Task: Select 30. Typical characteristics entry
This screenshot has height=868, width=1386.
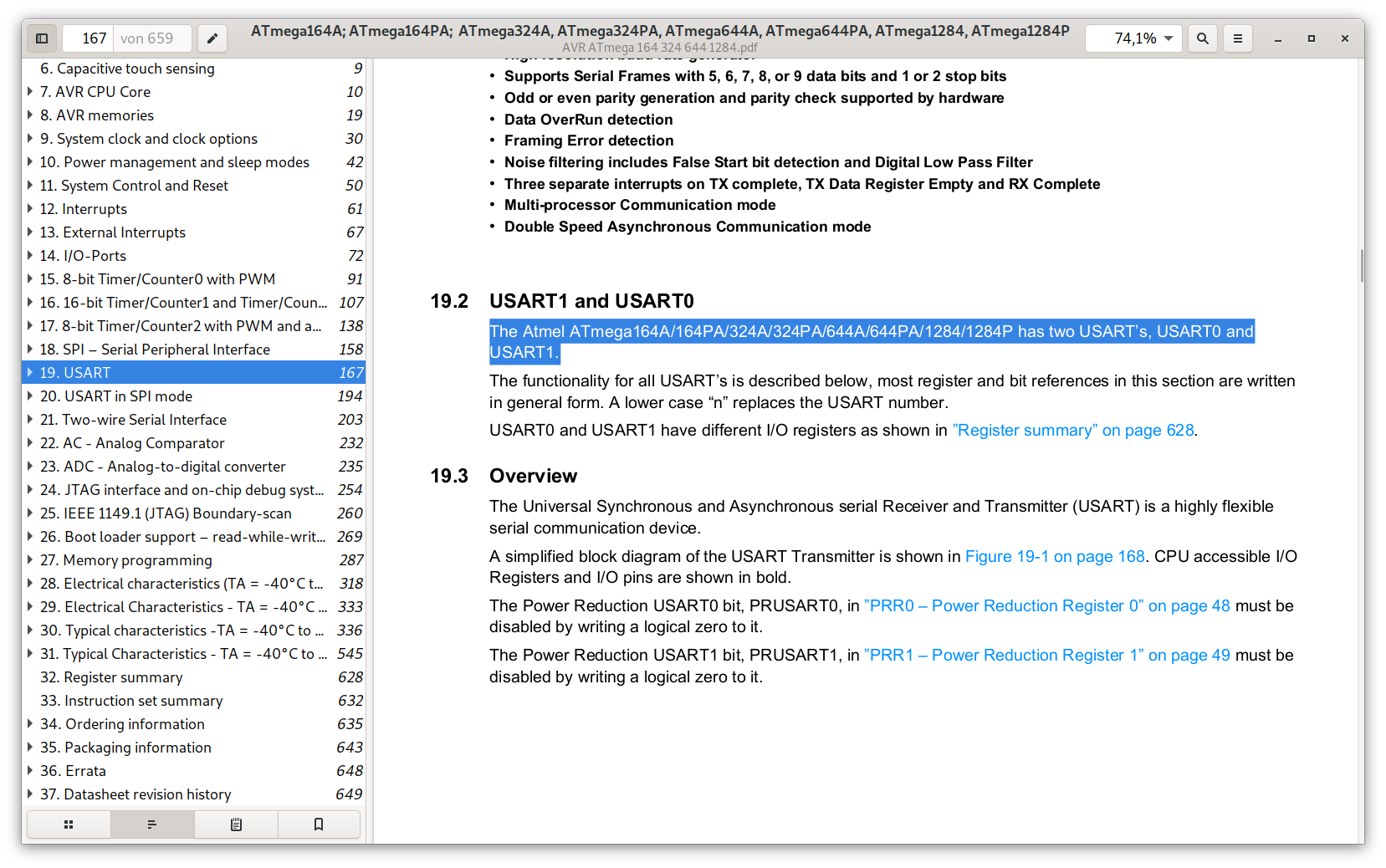Action: (x=194, y=631)
